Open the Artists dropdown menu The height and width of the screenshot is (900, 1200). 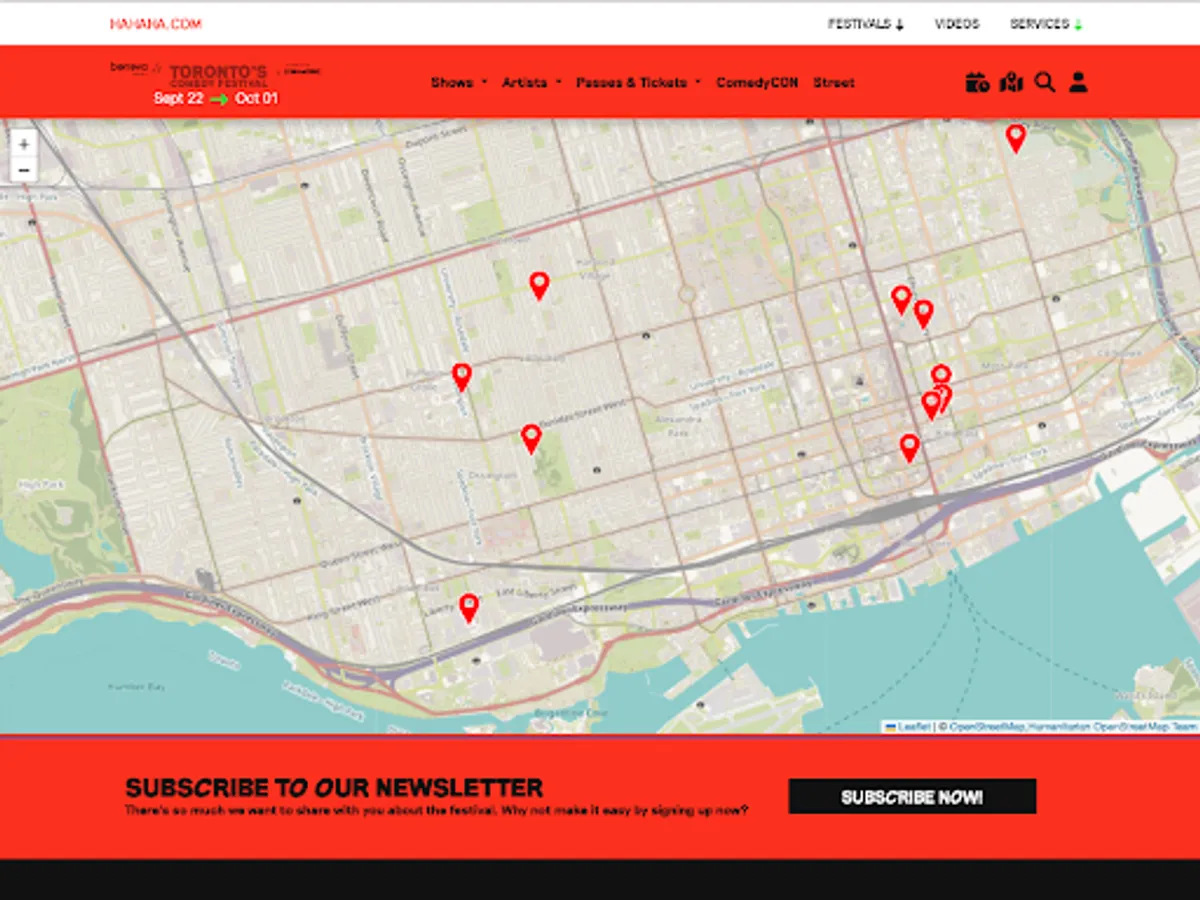tap(532, 83)
